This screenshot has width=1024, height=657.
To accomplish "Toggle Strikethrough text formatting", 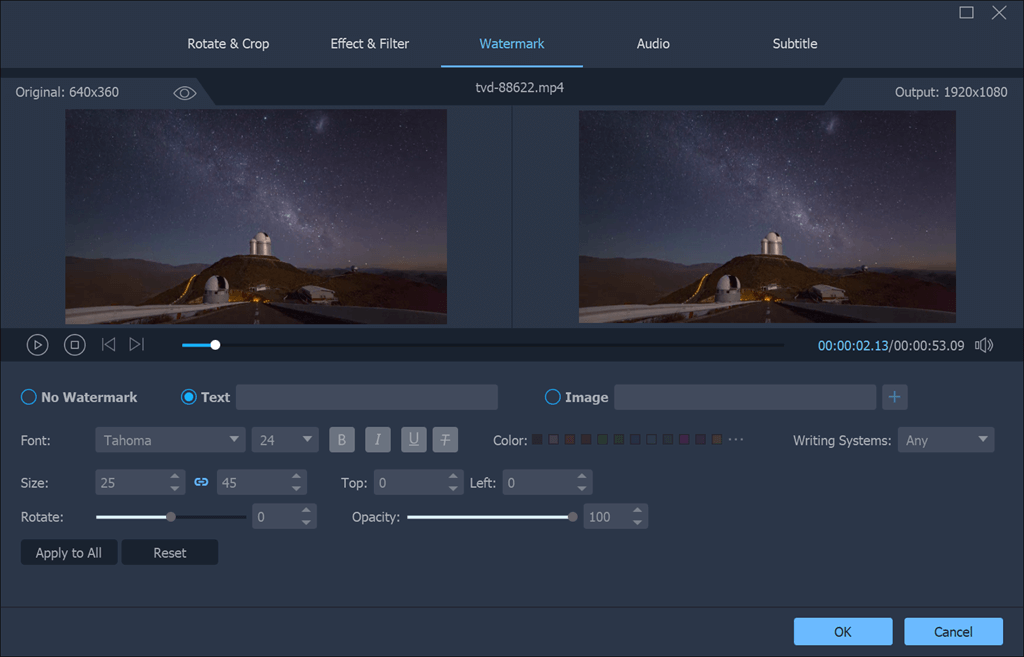I will (x=445, y=440).
